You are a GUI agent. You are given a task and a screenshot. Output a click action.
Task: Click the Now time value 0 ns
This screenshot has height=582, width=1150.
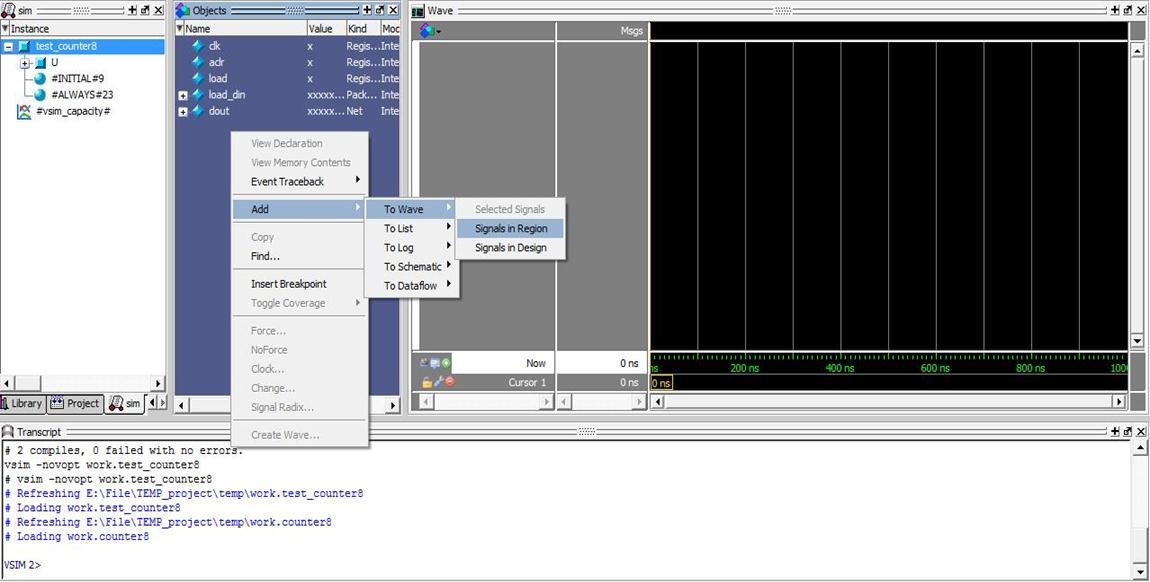629,363
